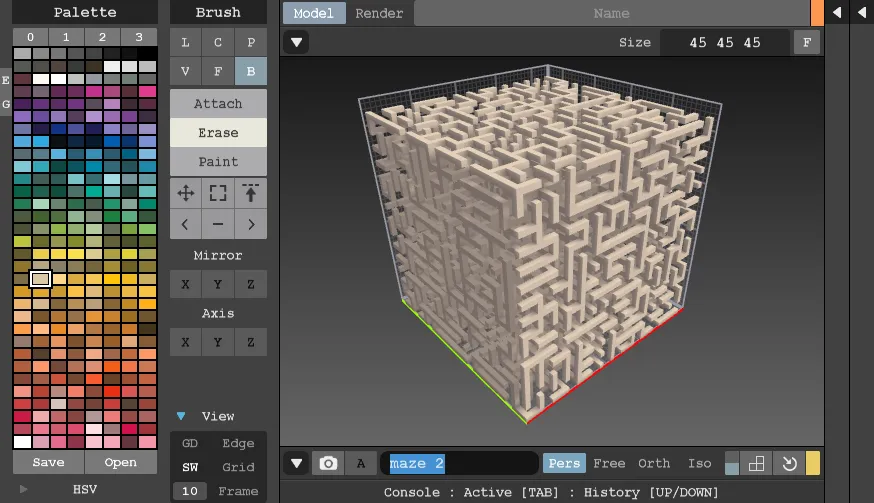The width and height of the screenshot is (874, 503).
Task: Select palette tab 2
Action: coord(103,37)
